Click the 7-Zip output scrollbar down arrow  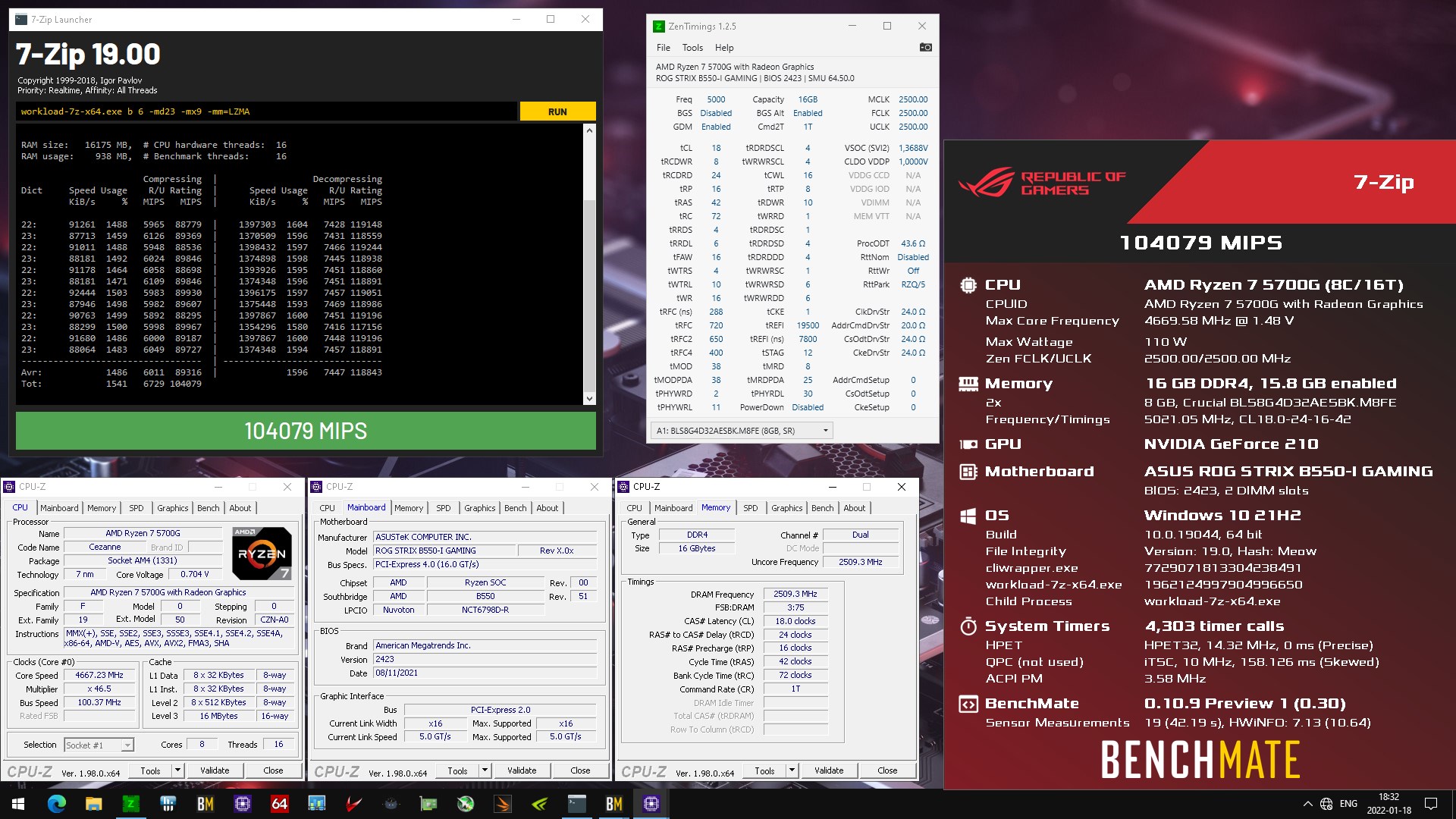click(589, 399)
